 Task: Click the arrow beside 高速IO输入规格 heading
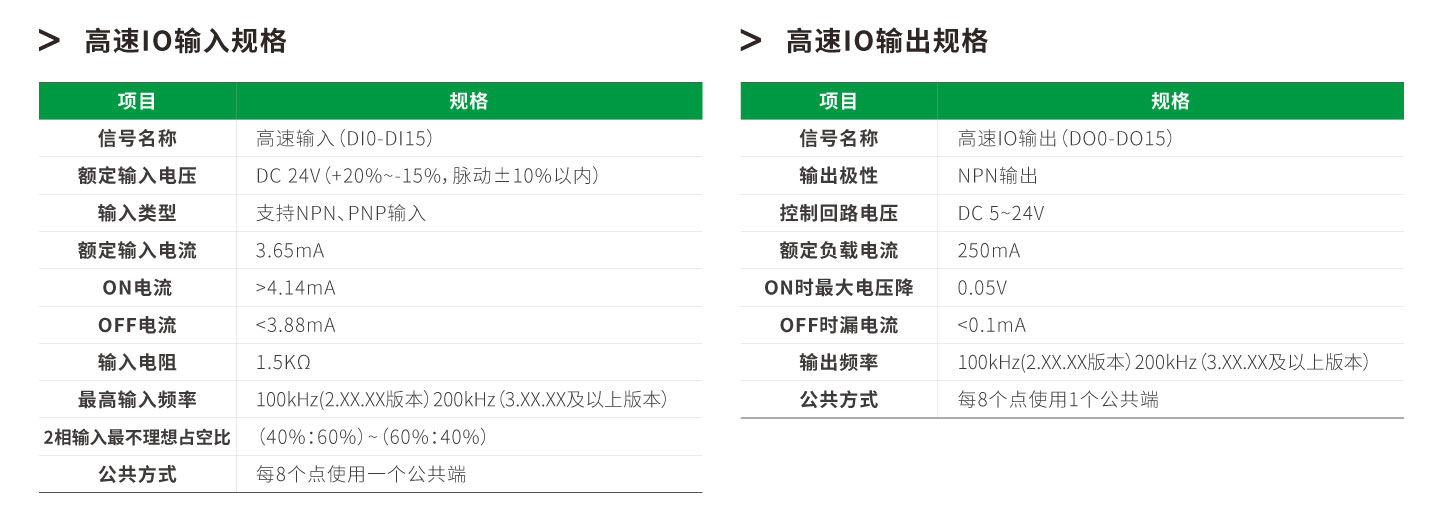[49, 41]
